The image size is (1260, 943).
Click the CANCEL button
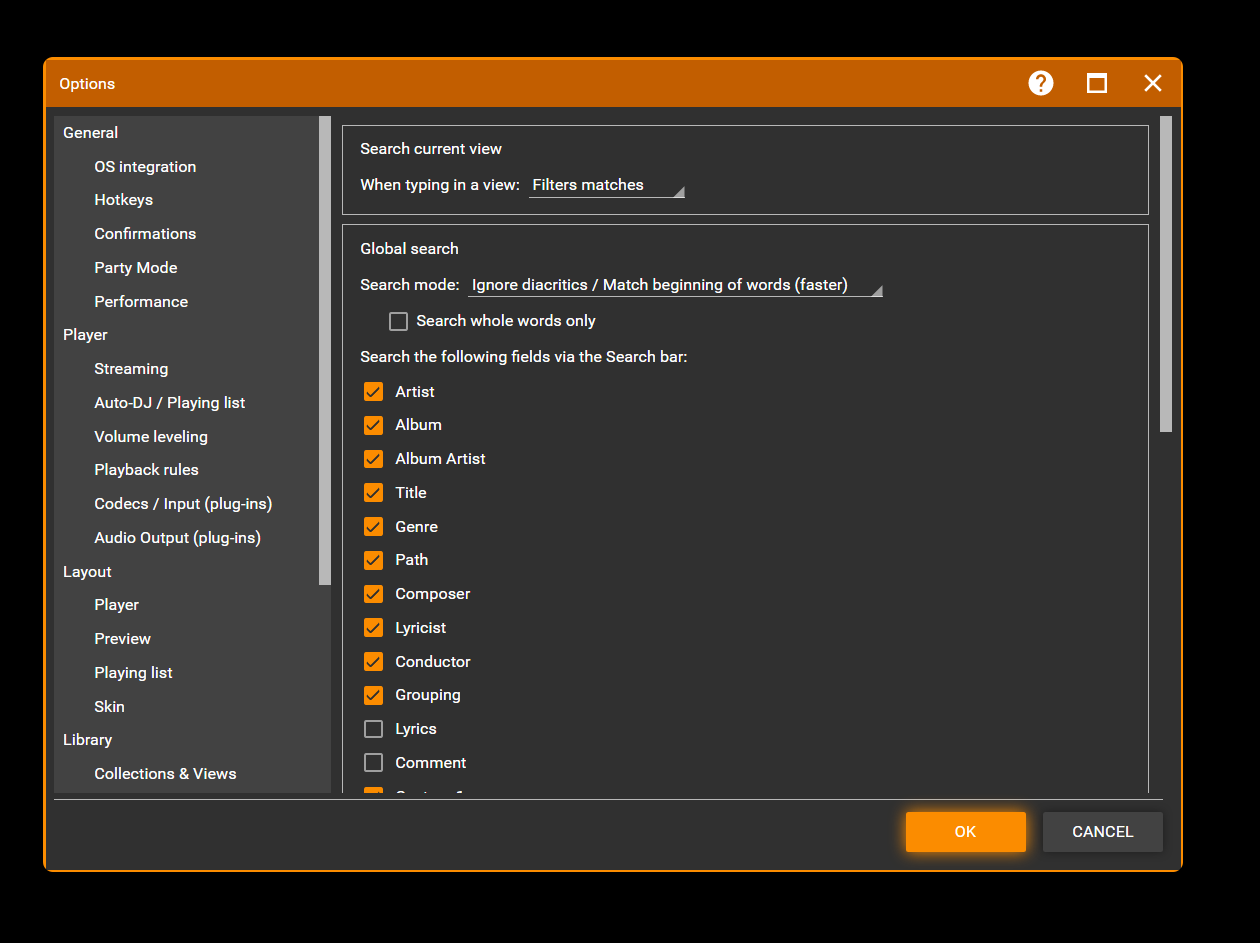(1102, 832)
